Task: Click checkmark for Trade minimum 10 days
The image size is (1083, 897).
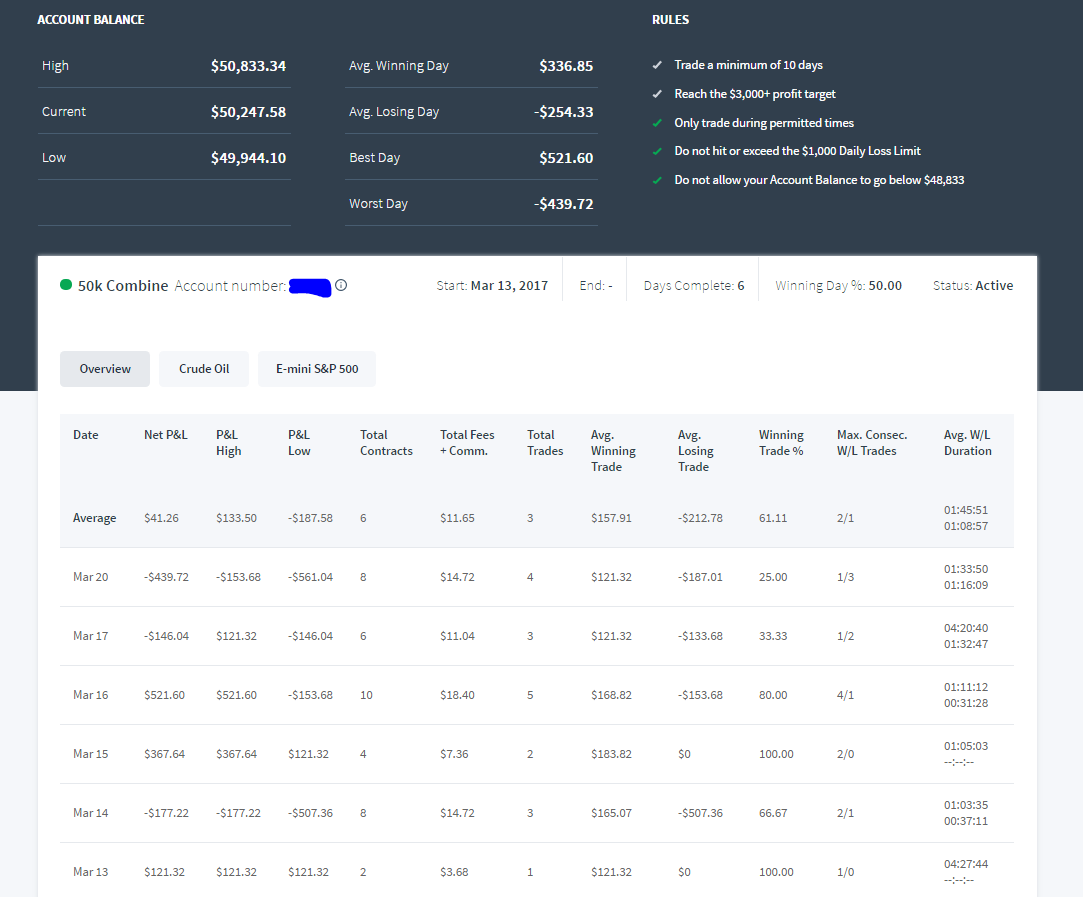Action: click(657, 65)
